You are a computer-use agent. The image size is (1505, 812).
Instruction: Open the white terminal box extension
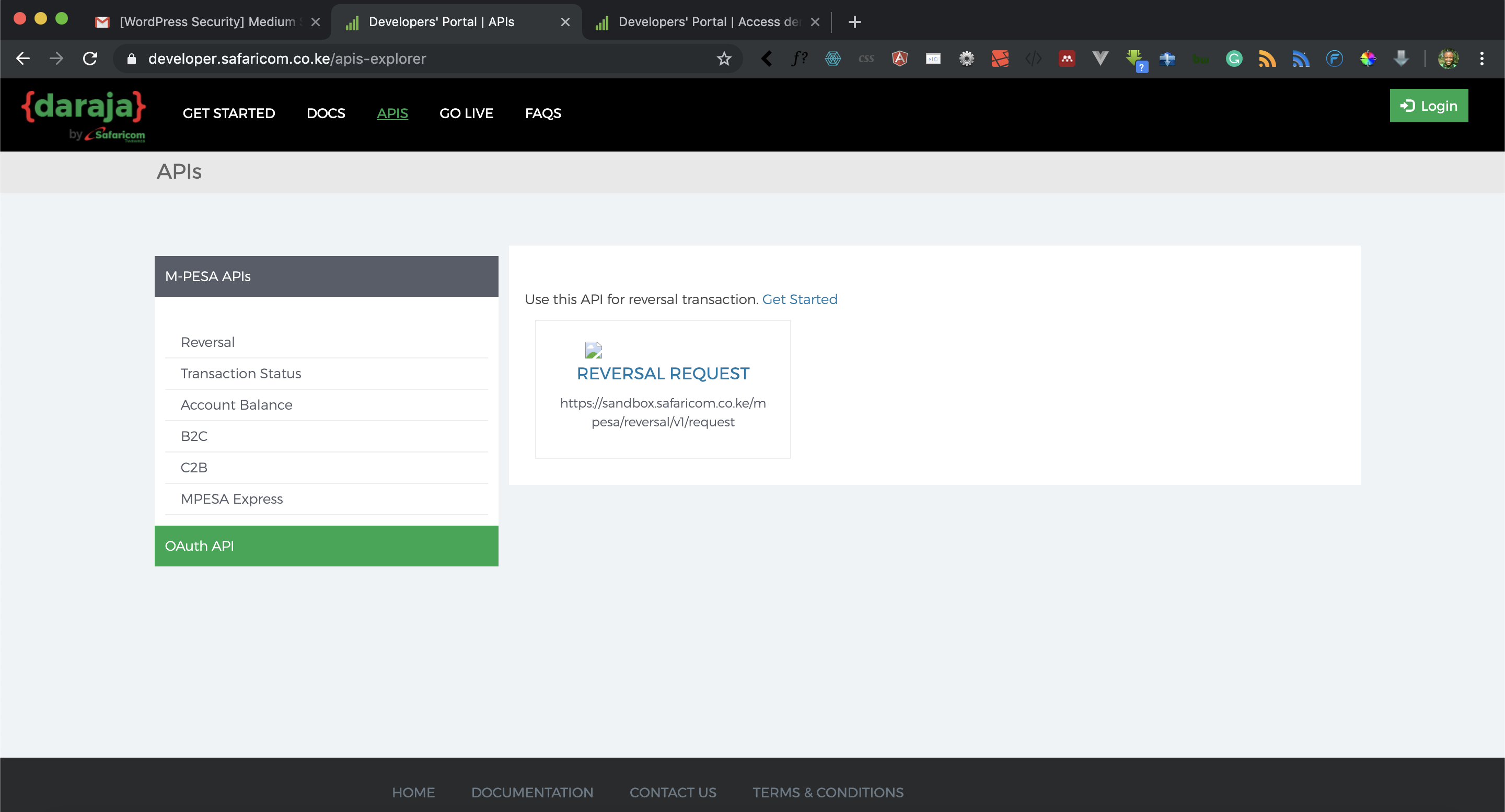(933, 59)
